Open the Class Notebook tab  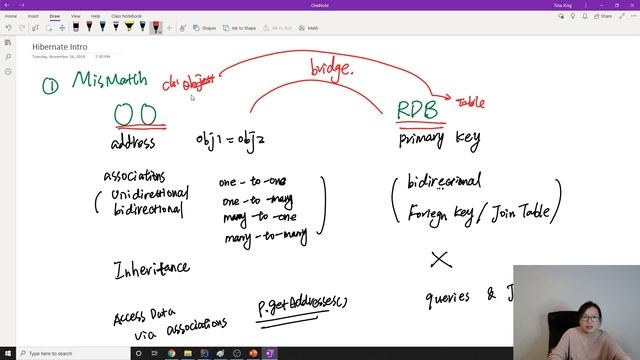126,16
